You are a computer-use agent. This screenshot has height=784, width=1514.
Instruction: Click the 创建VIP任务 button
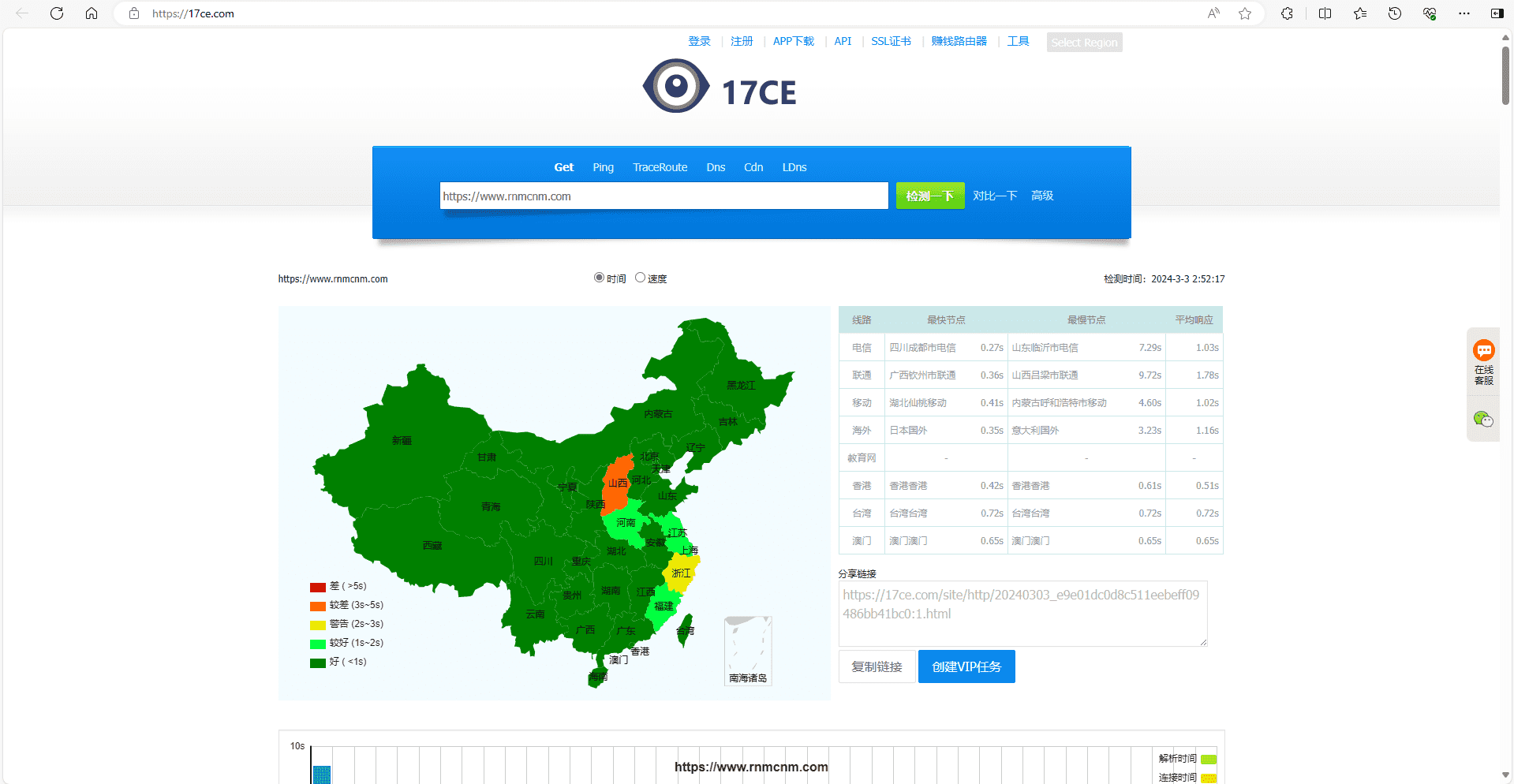[x=966, y=666]
